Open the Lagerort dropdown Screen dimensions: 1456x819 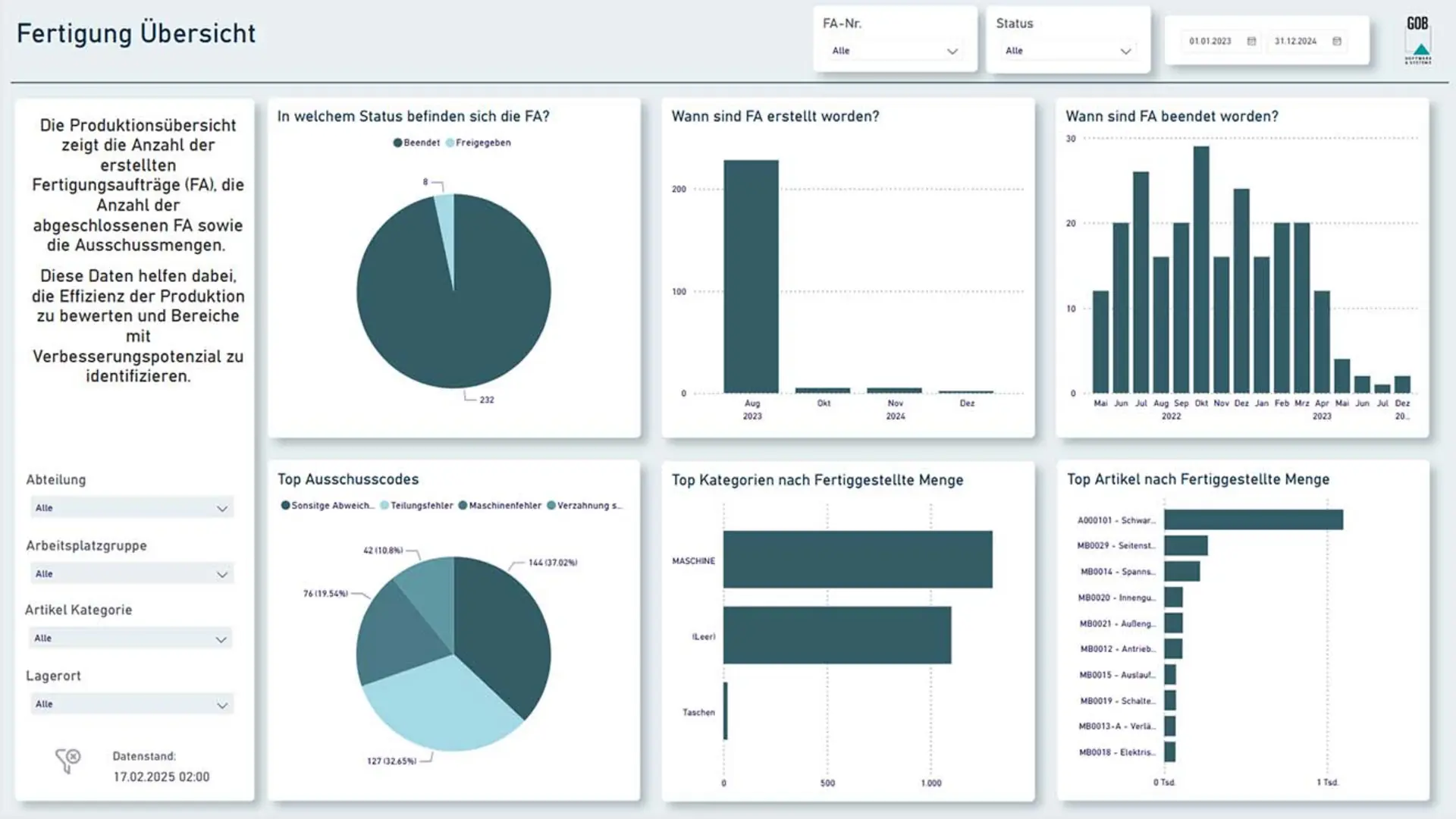pos(132,704)
